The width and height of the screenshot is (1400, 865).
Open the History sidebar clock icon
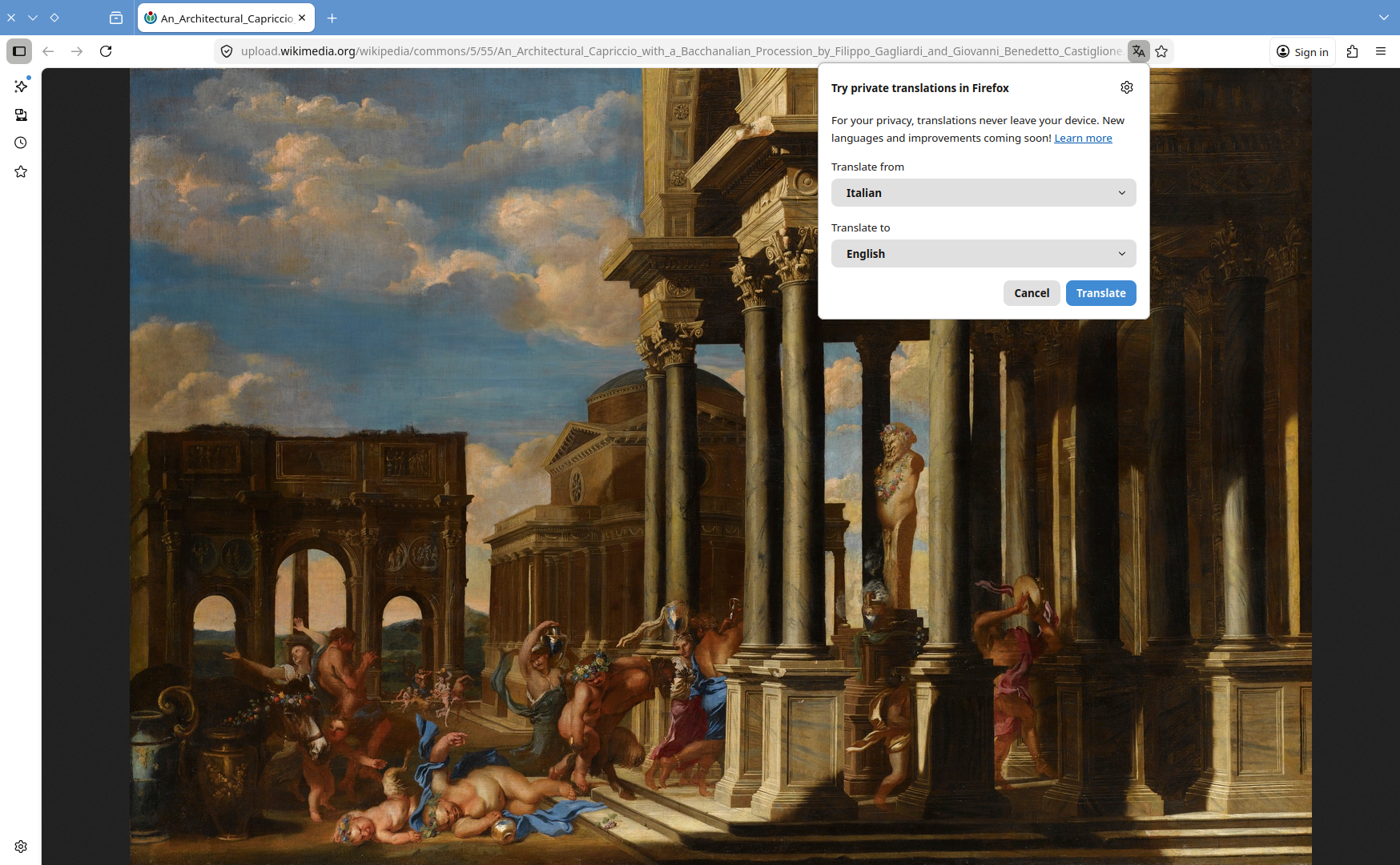point(21,143)
